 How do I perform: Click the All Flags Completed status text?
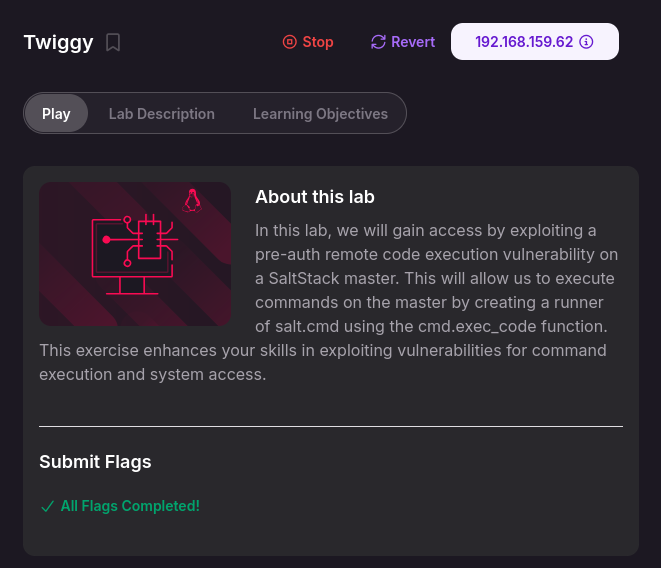pyautogui.click(x=130, y=506)
